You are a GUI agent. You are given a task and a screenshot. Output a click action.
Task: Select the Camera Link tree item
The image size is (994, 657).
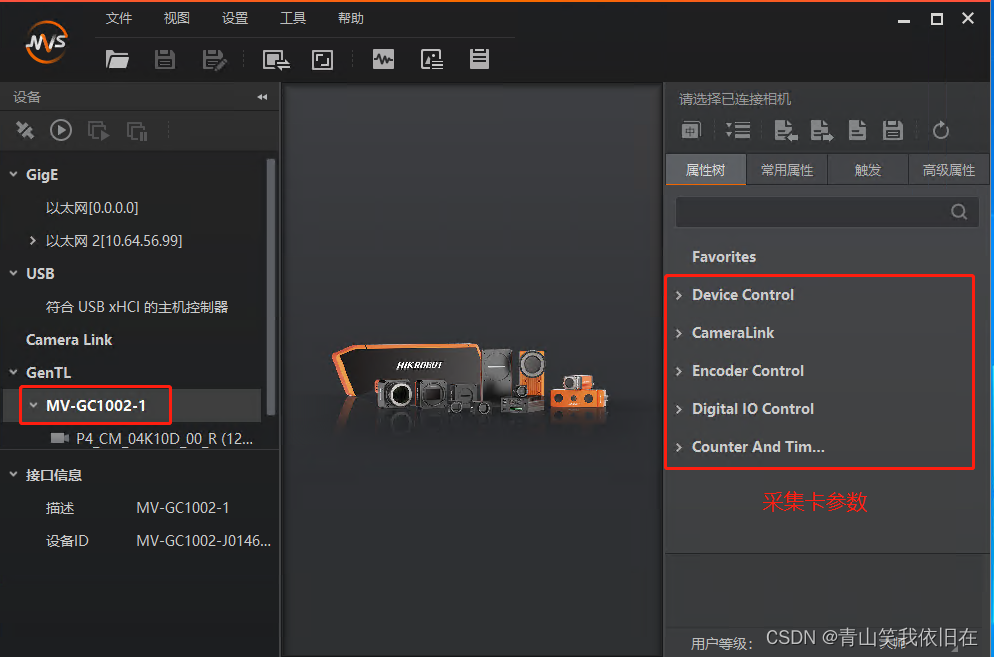click(69, 340)
